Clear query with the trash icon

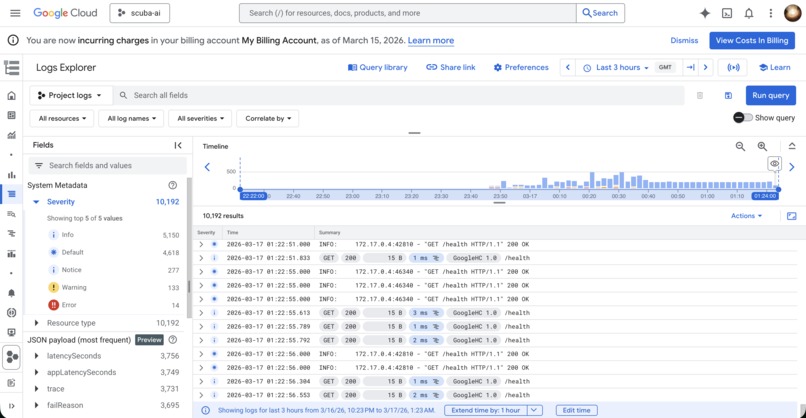tap(700, 95)
